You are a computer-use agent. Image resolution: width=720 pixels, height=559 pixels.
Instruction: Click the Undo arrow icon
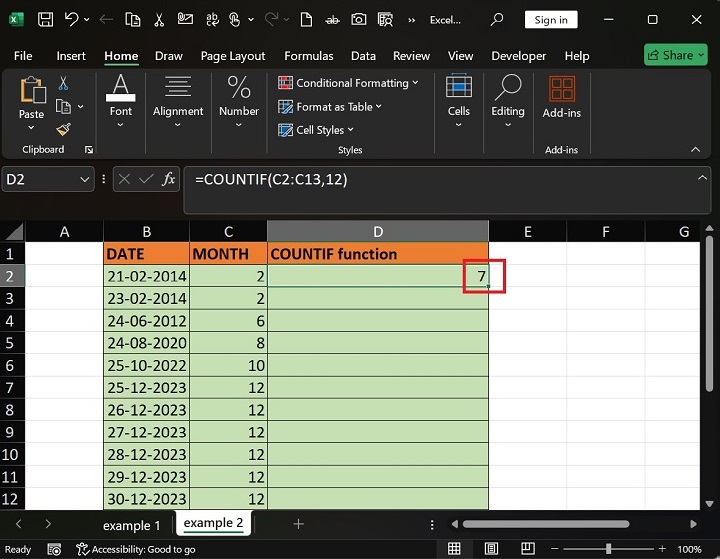coord(72,20)
